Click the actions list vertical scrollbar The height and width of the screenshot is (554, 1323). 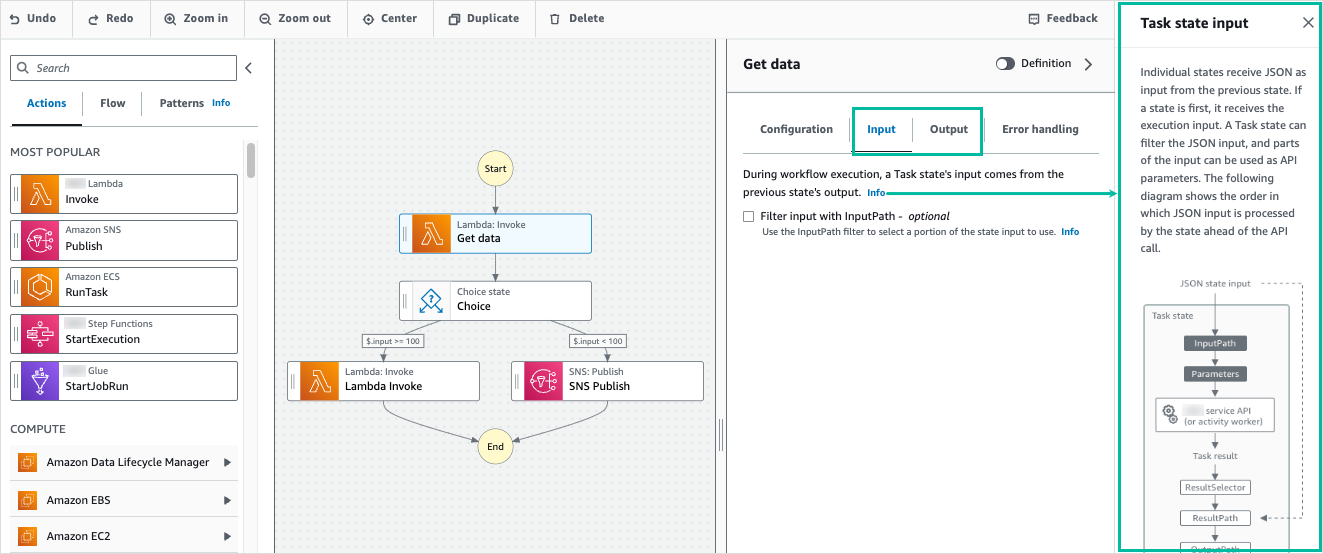[251, 160]
